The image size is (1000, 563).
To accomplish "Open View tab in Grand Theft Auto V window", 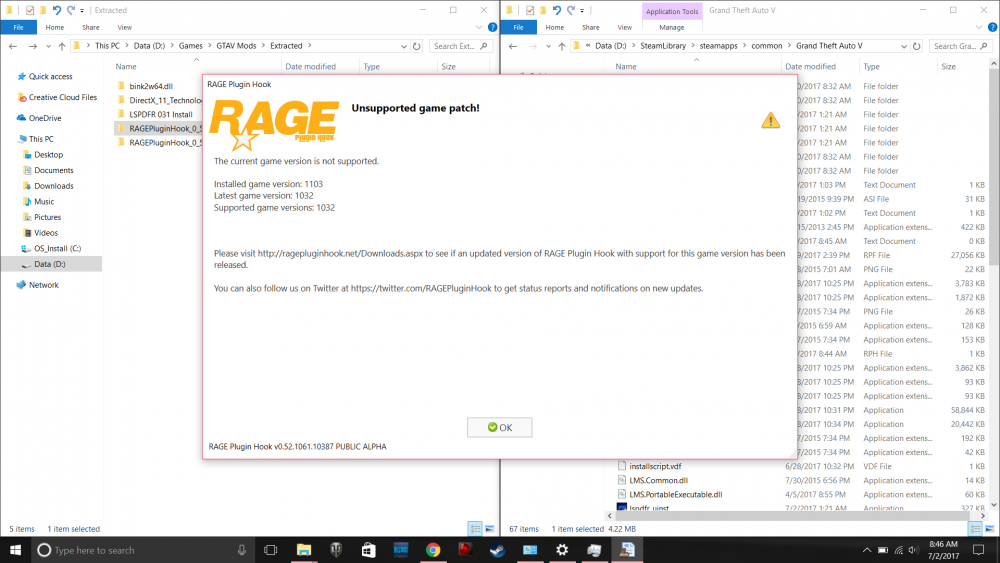I will point(624,27).
